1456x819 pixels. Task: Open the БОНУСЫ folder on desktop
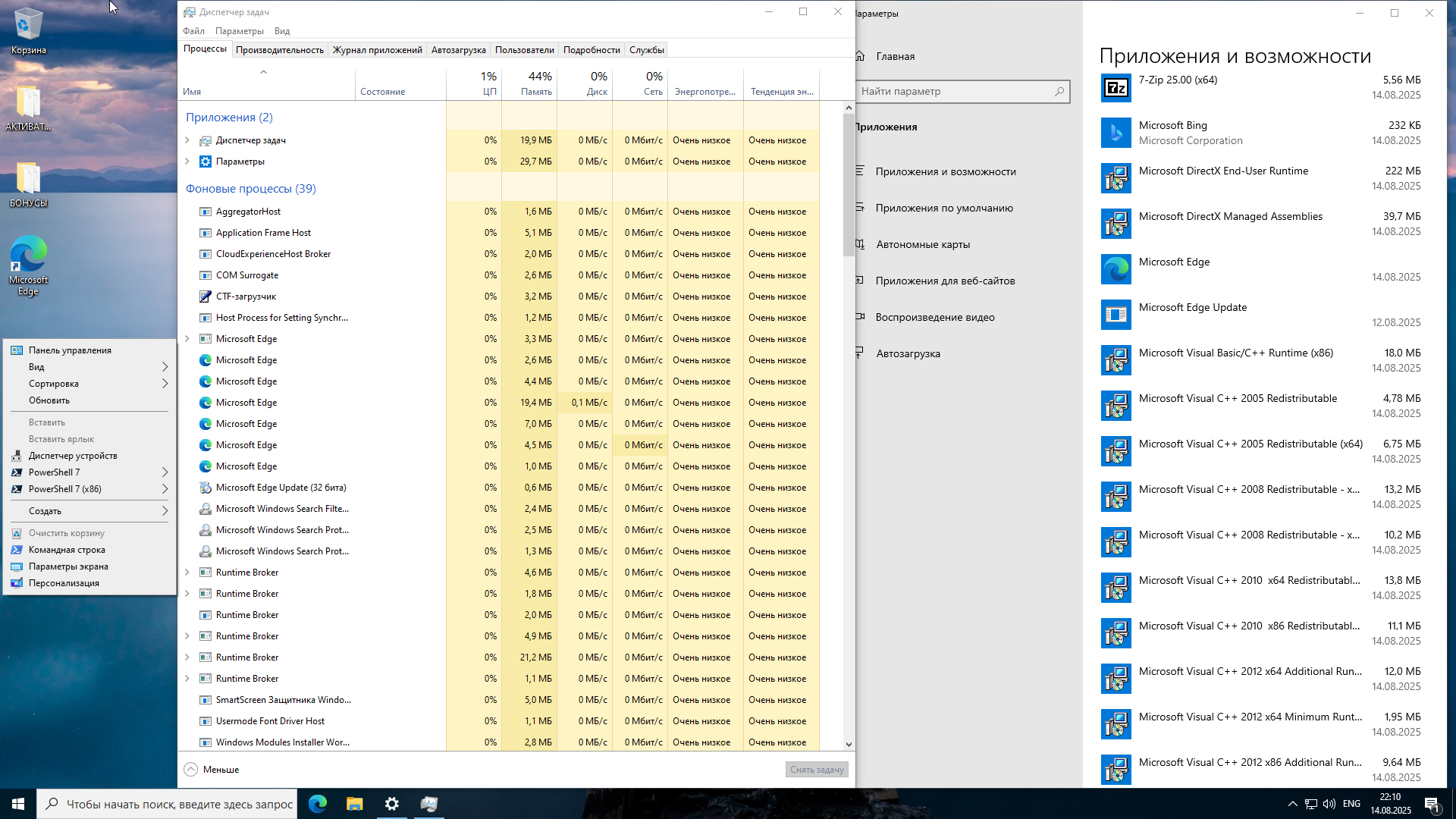[29, 184]
